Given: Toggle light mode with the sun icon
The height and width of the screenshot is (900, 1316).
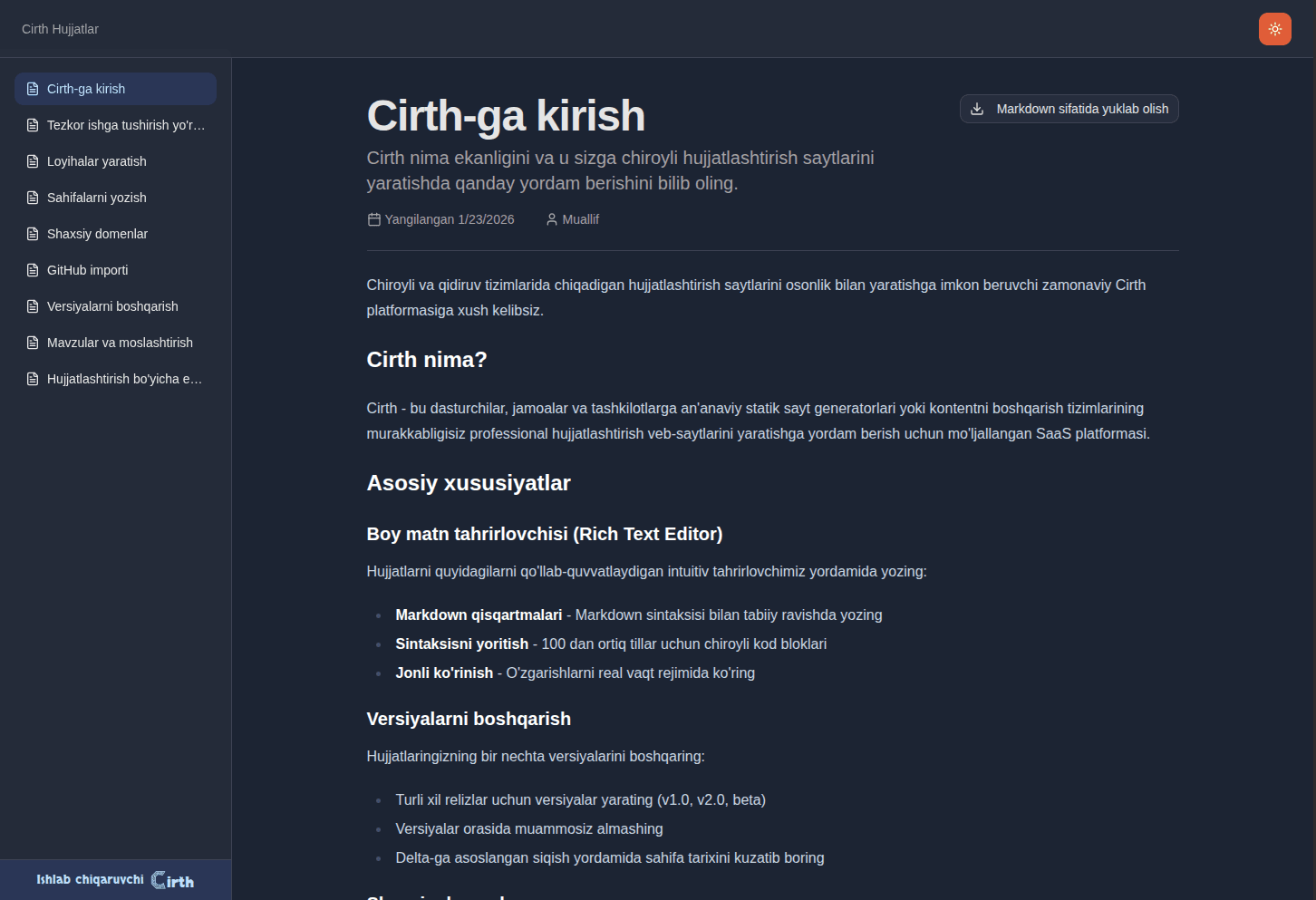Looking at the screenshot, I should point(1274,28).
